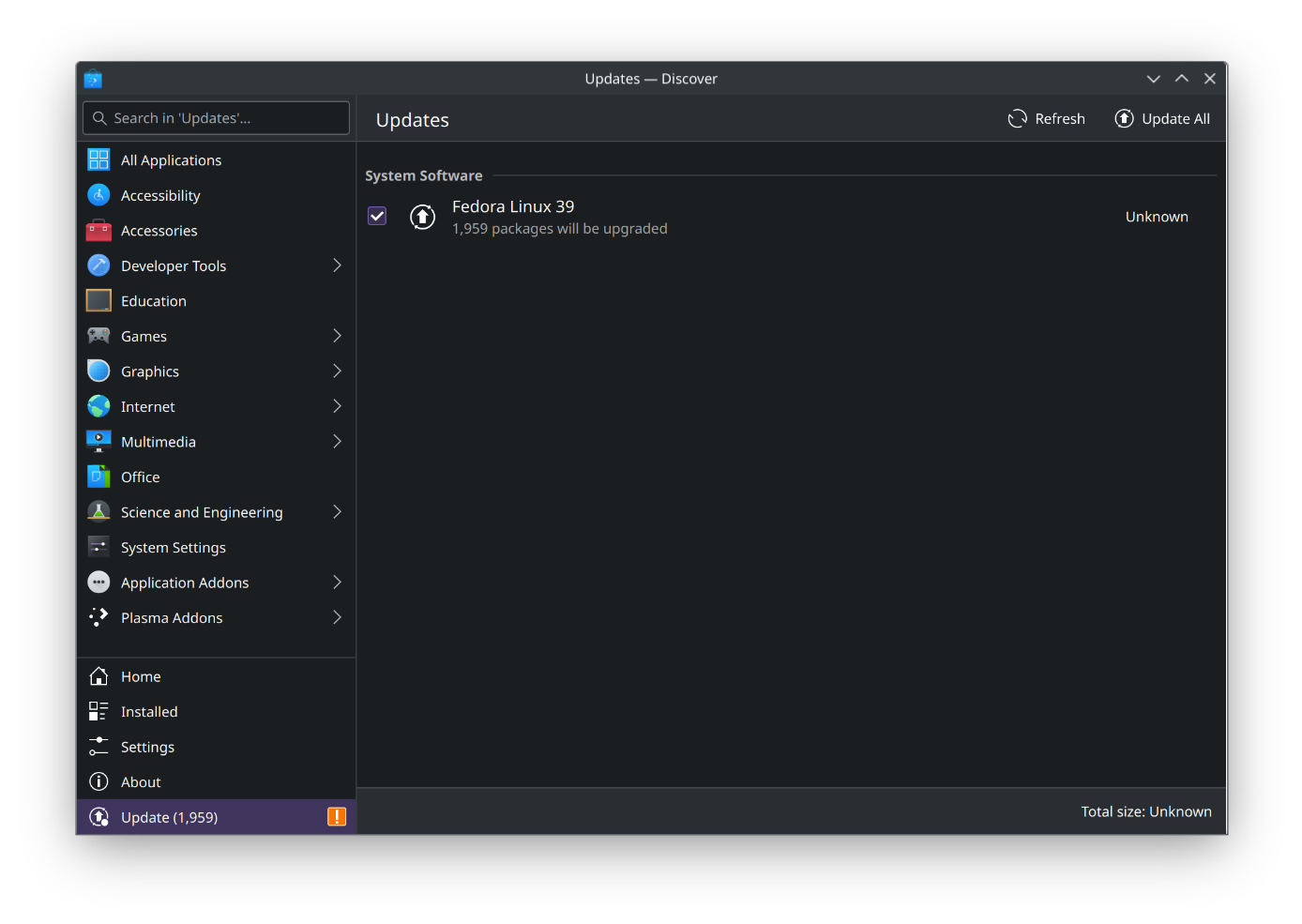This screenshot has height=924, width=1302.
Task: Click the Developer Tools hammer icon
Action: click(x=98, y=265)
